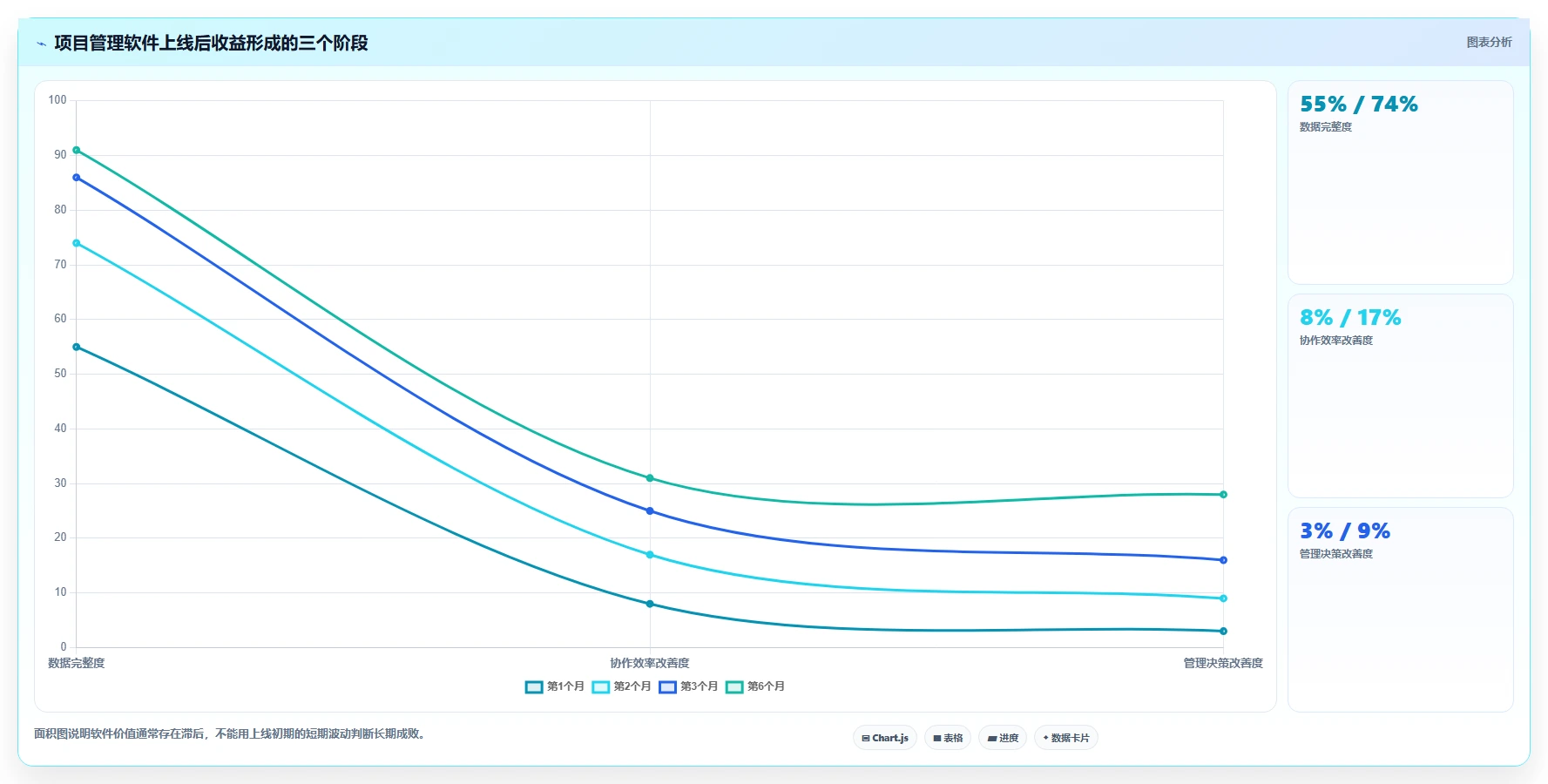The width and height of the screenshot is (1548, 784).
Task: Click the 第1个月 point at 协作效率改善度 (8)
Action: coord(650,604)
